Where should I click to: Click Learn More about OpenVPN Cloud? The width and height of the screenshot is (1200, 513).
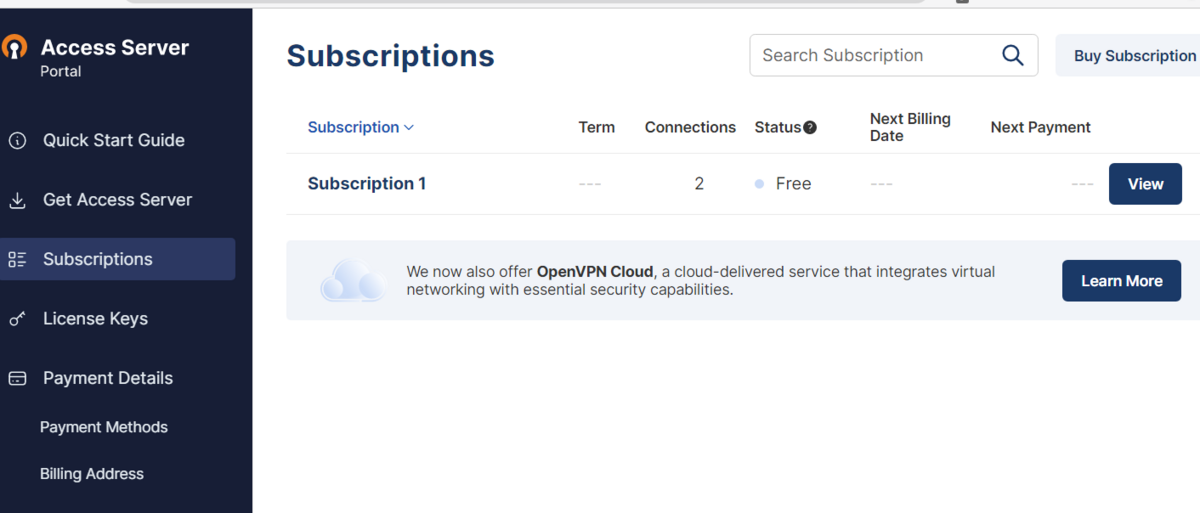[x=1121, y=281]
